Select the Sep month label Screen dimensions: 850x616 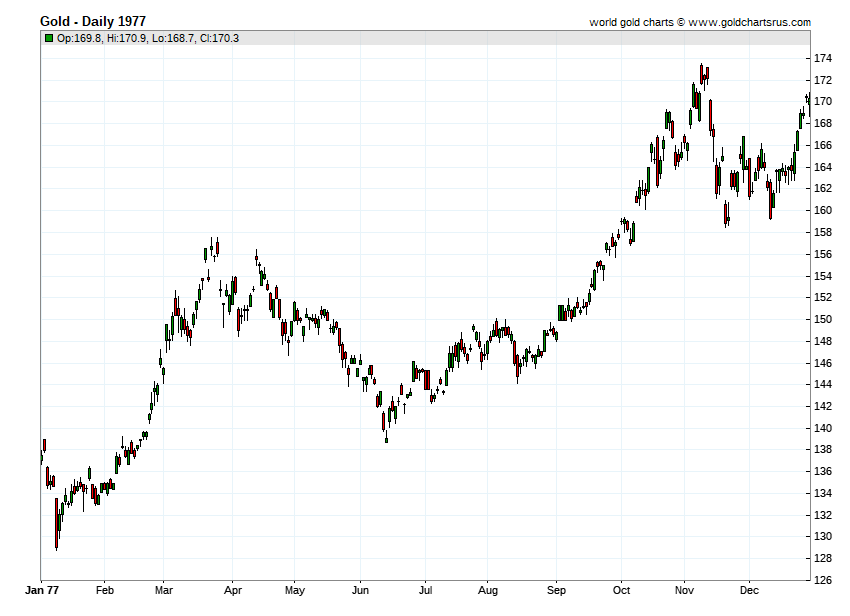coord(556,590)
